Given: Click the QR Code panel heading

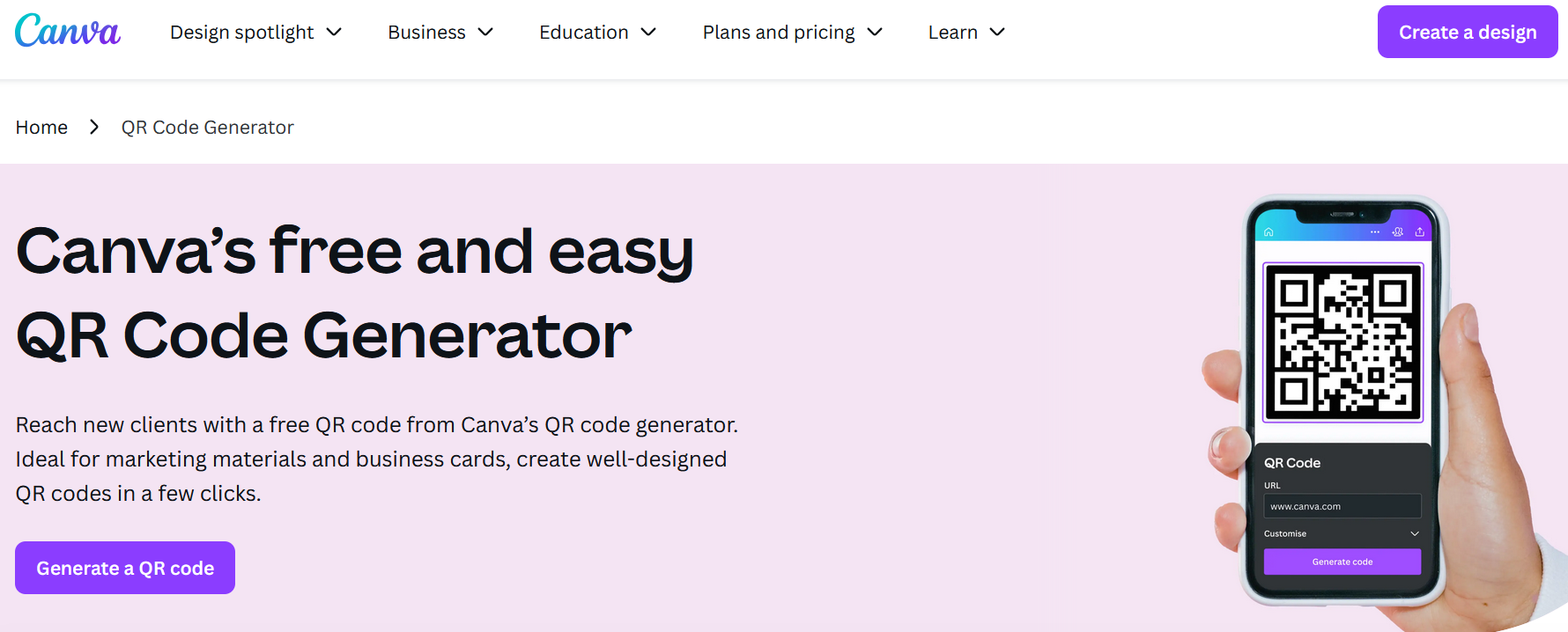Looking at the screenshot, I should click(1292, 463).
